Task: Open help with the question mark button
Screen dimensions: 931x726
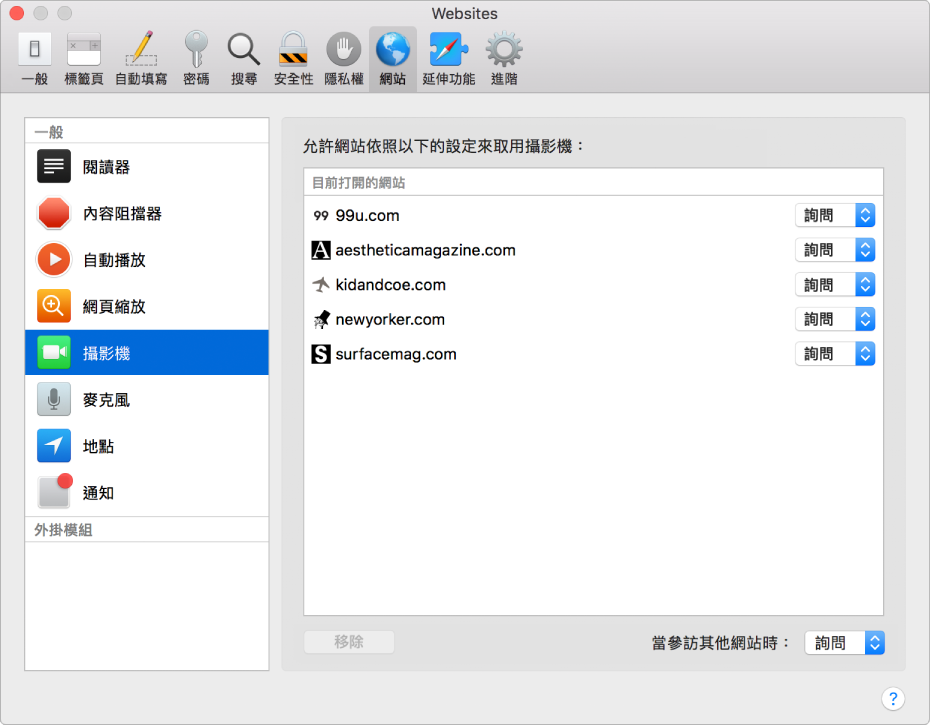Action: [893, 699]
